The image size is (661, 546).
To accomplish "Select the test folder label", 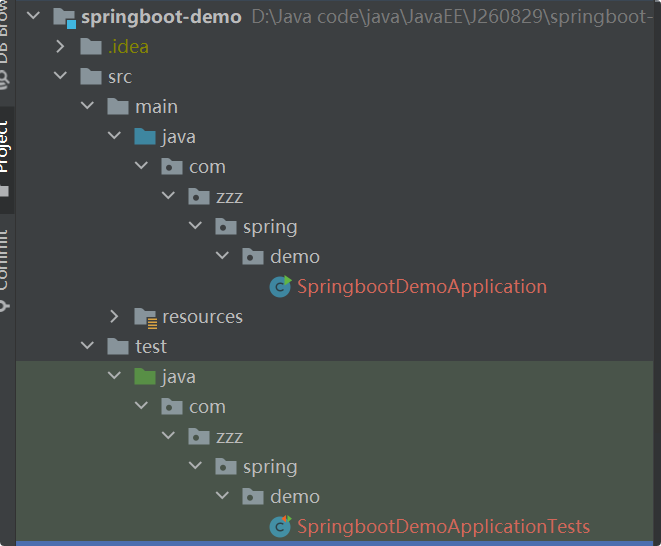I will tap(151, 347).
